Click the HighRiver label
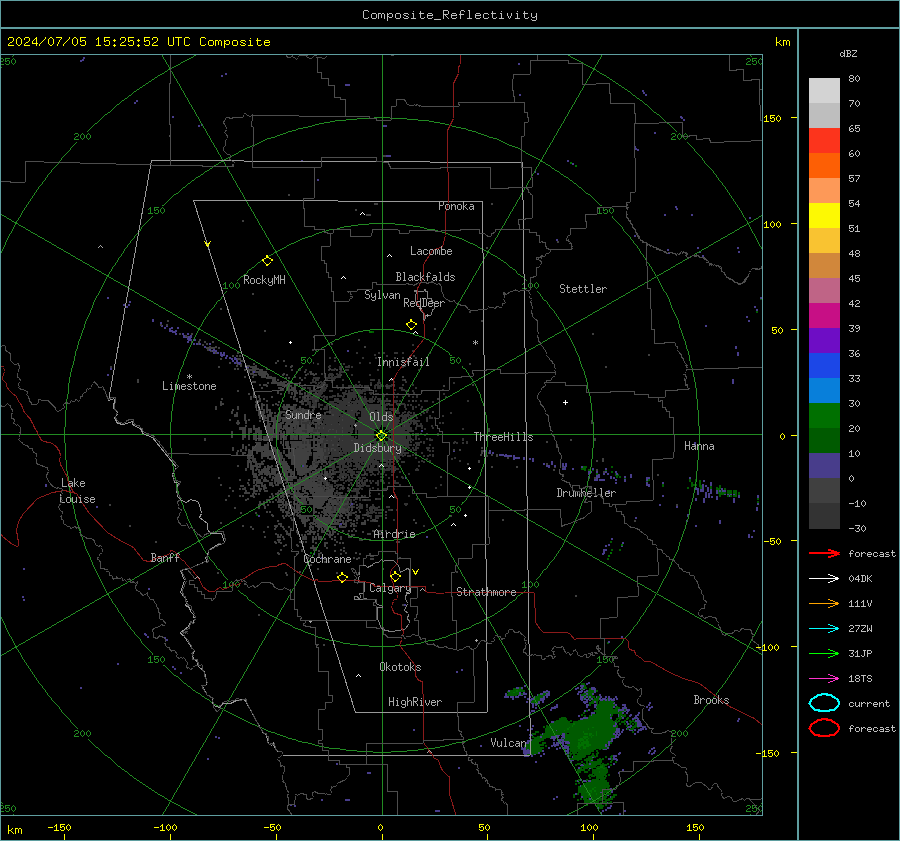Screen dimensions: 900x841 415,702
